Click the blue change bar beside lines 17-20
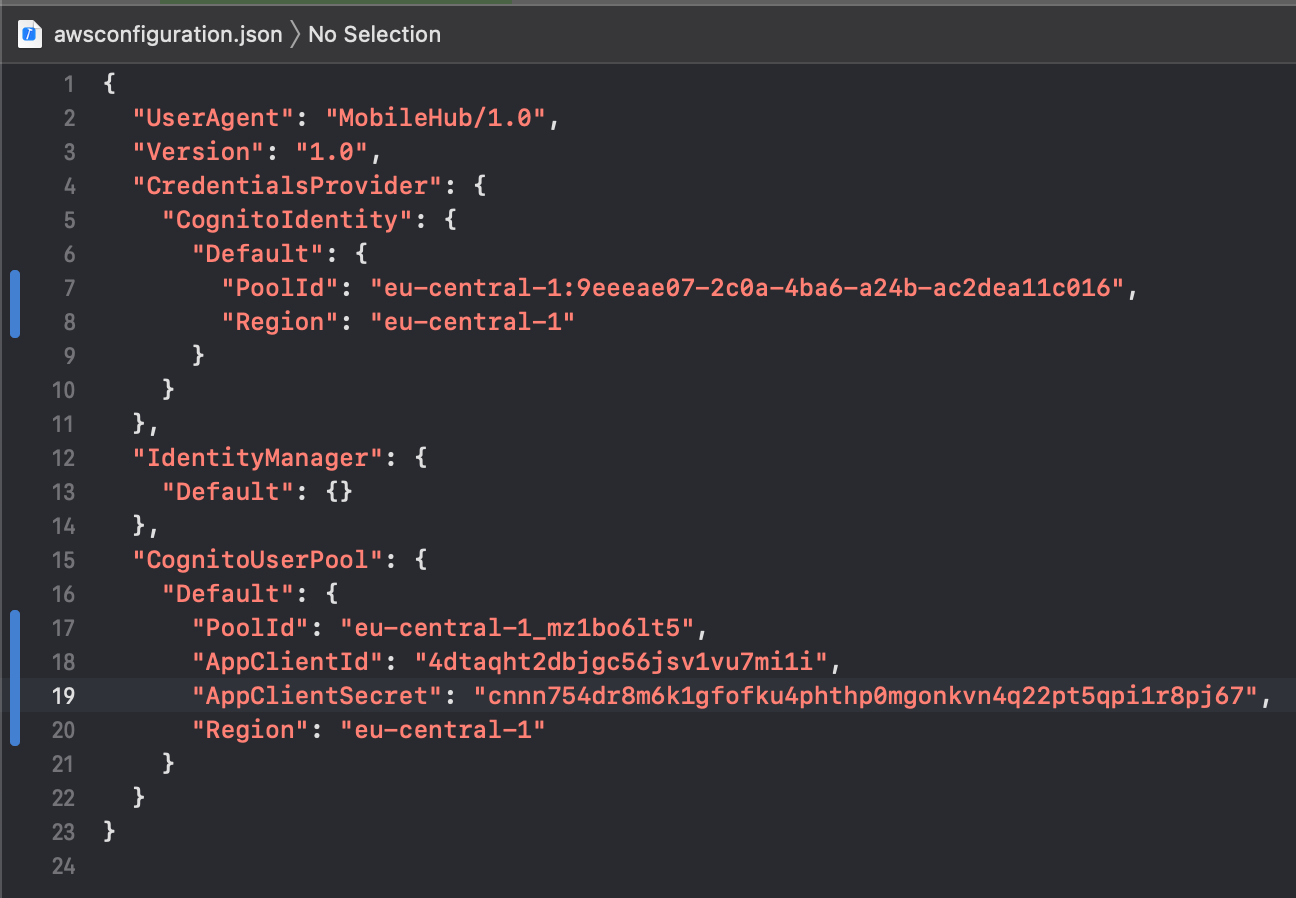The image size is (1296, 898). [14, 678]
